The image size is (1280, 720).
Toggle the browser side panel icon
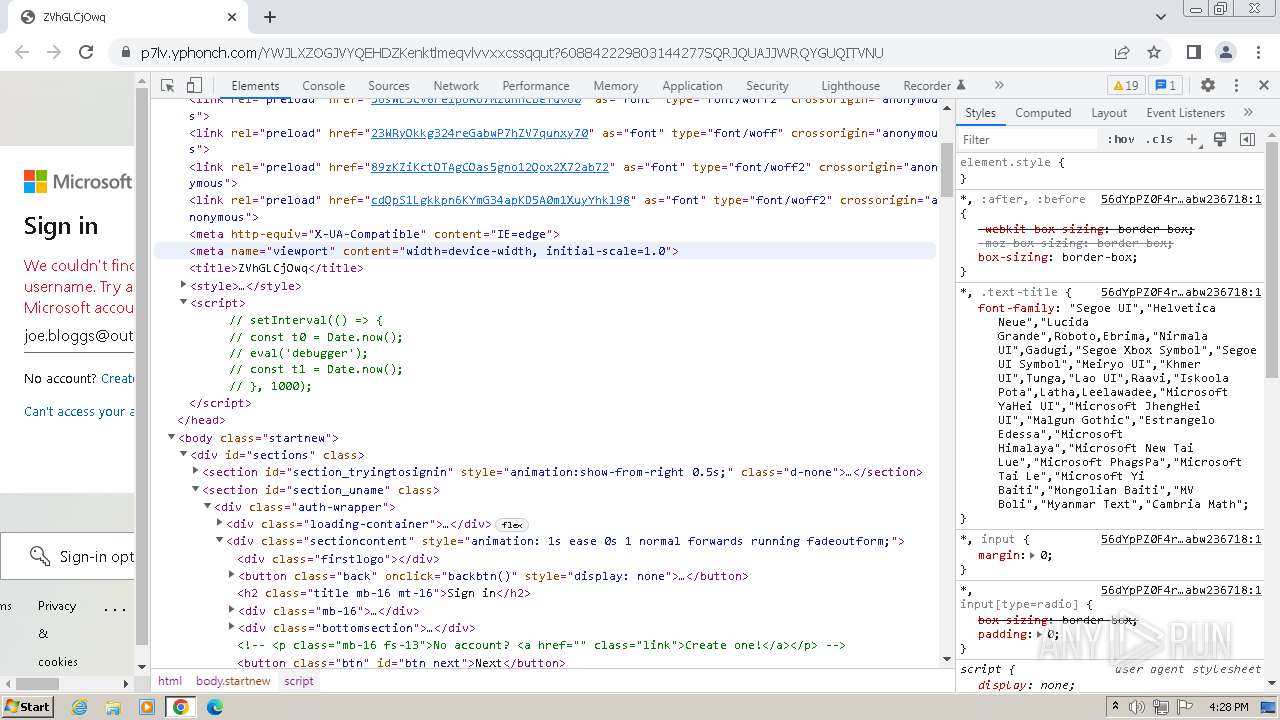1193,53
